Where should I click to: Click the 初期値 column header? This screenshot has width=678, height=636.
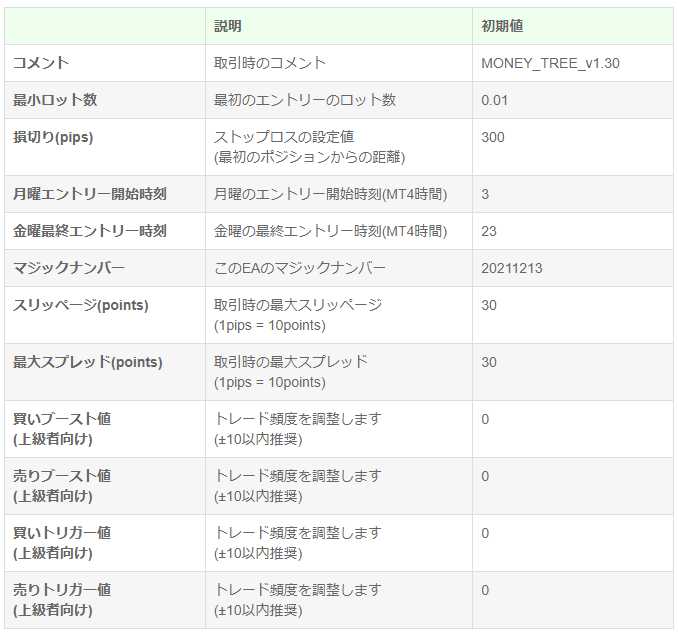[502, 26]
